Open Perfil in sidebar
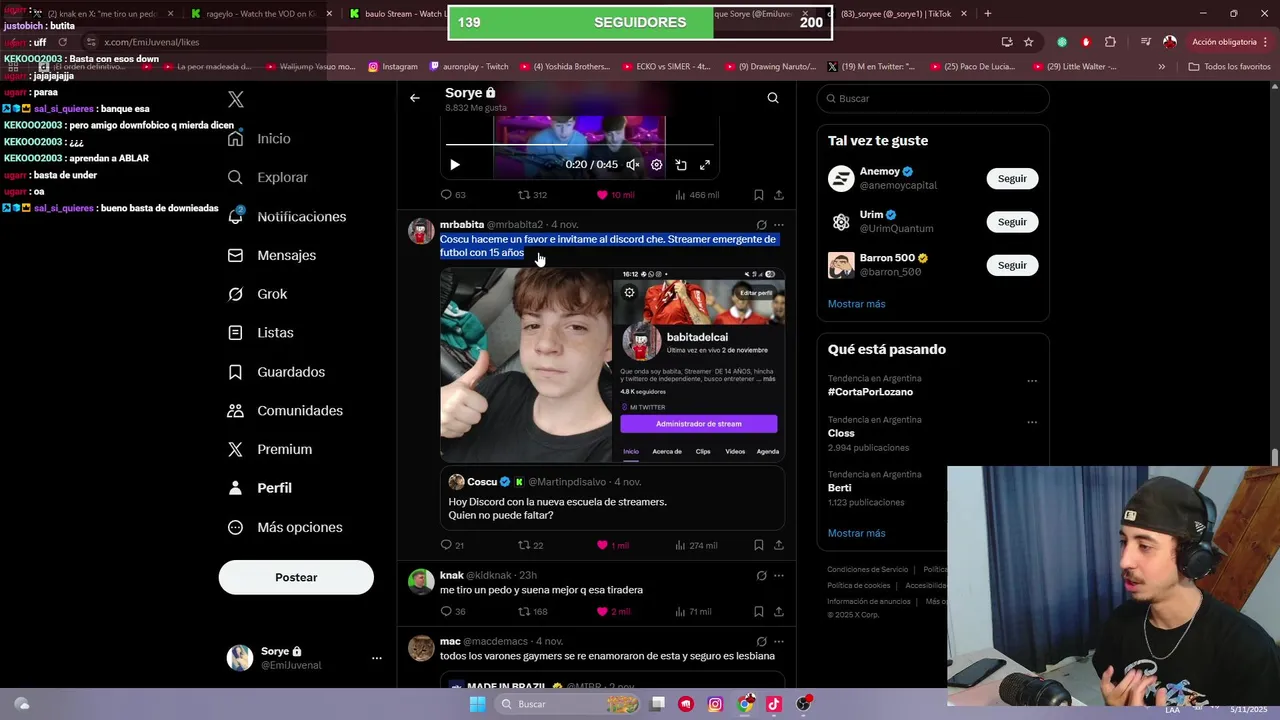The height and width of the screenshot is (720, 1280). (x=259, y=488)
